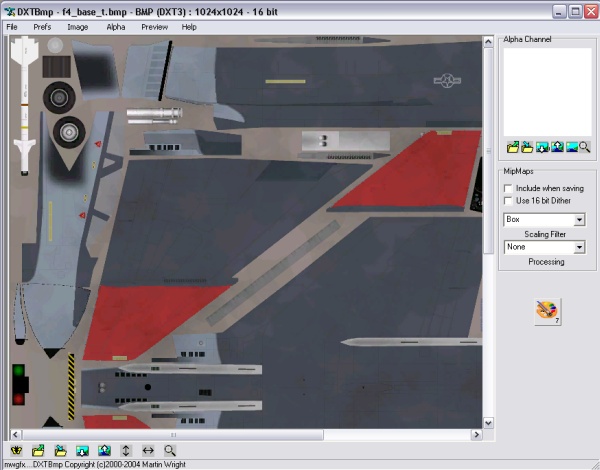Expand the Box scaling filter dropdown
This screenshot has width=600, height=470.
tap(579, 219)
